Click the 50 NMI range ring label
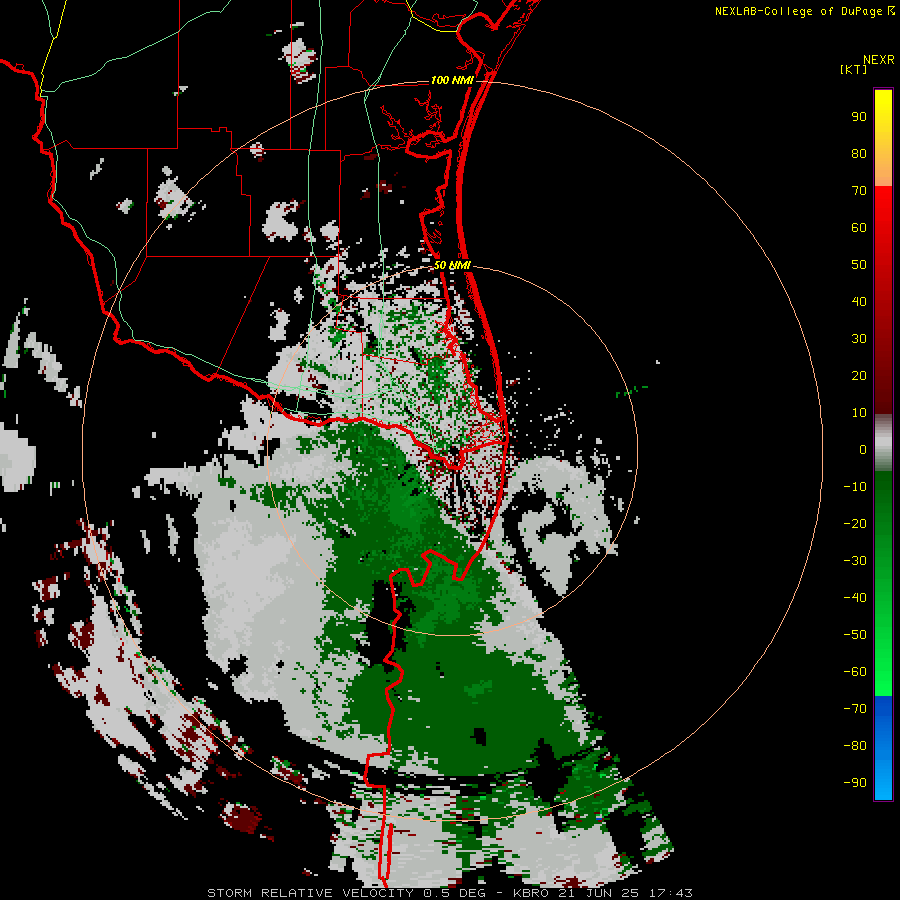Viewport: 900px width, 900px height. [x=452, y=265]
